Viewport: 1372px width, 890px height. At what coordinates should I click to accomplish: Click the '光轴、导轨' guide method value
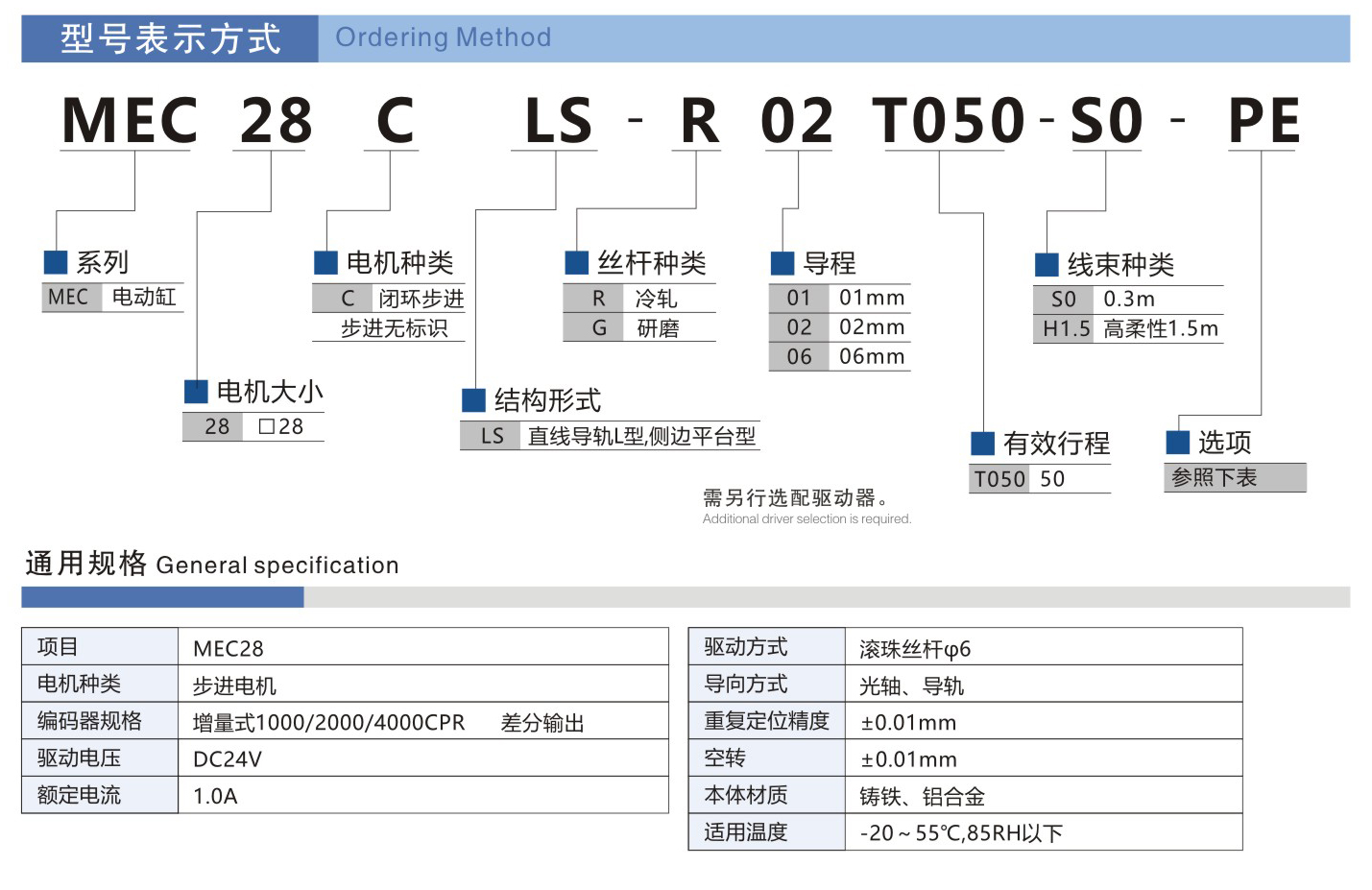pyautogui.click(x=911, y=686)
